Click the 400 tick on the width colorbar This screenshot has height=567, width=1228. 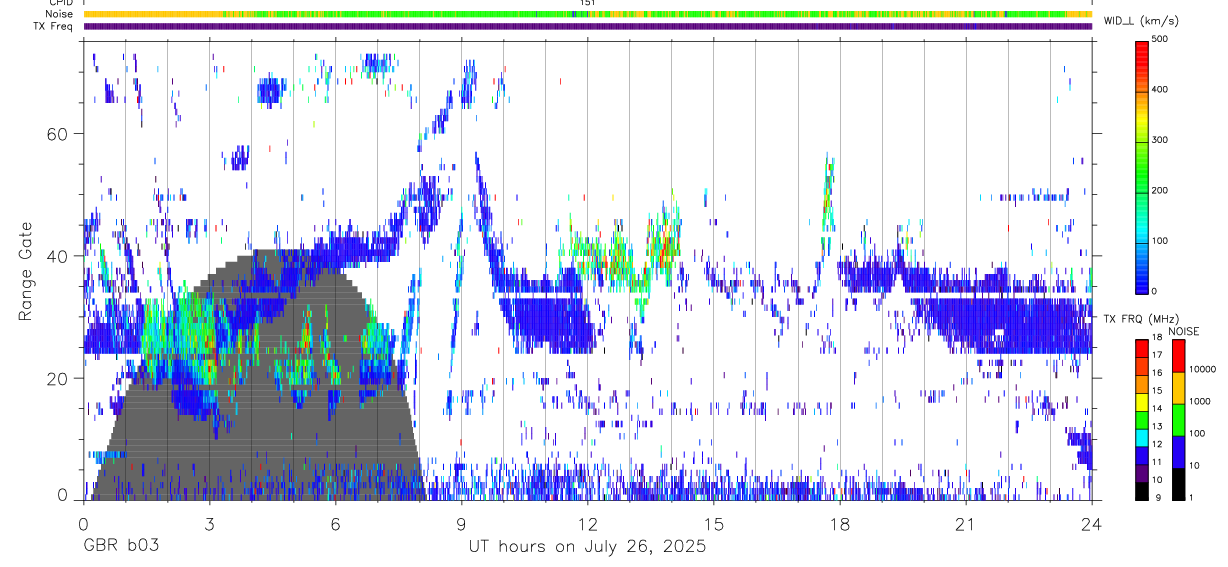click(1161, 90)
